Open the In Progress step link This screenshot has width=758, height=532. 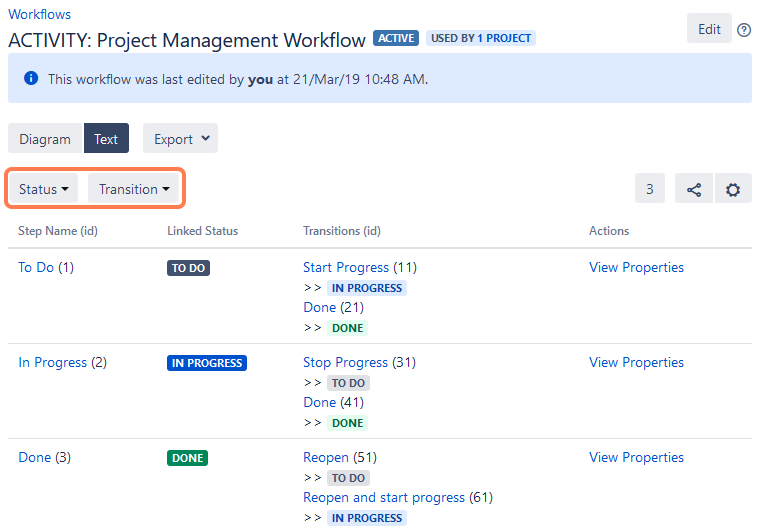click(53, 362)
